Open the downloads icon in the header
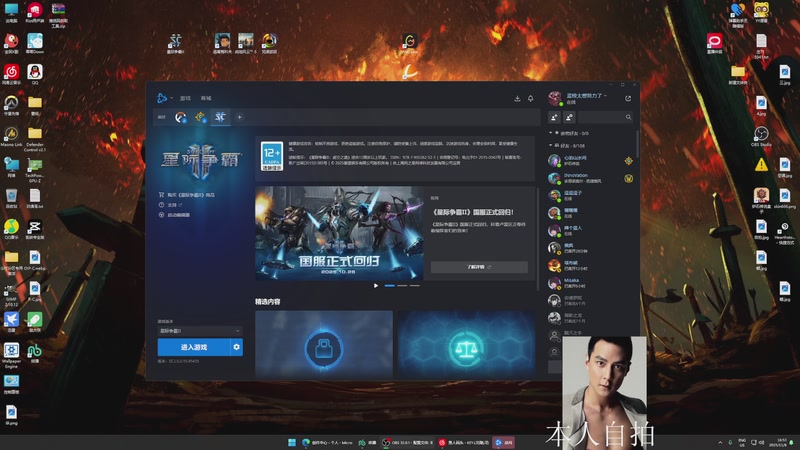800x450 pixels. 517,98
